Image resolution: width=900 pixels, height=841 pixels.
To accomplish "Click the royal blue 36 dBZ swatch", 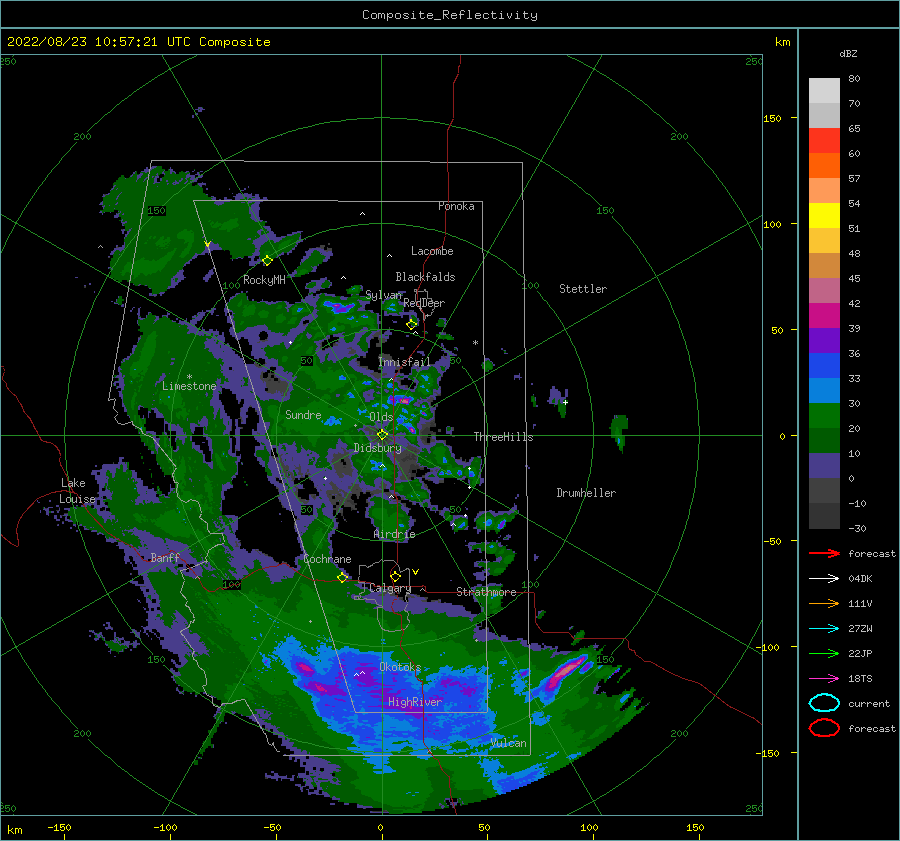I will pos(824,365).
